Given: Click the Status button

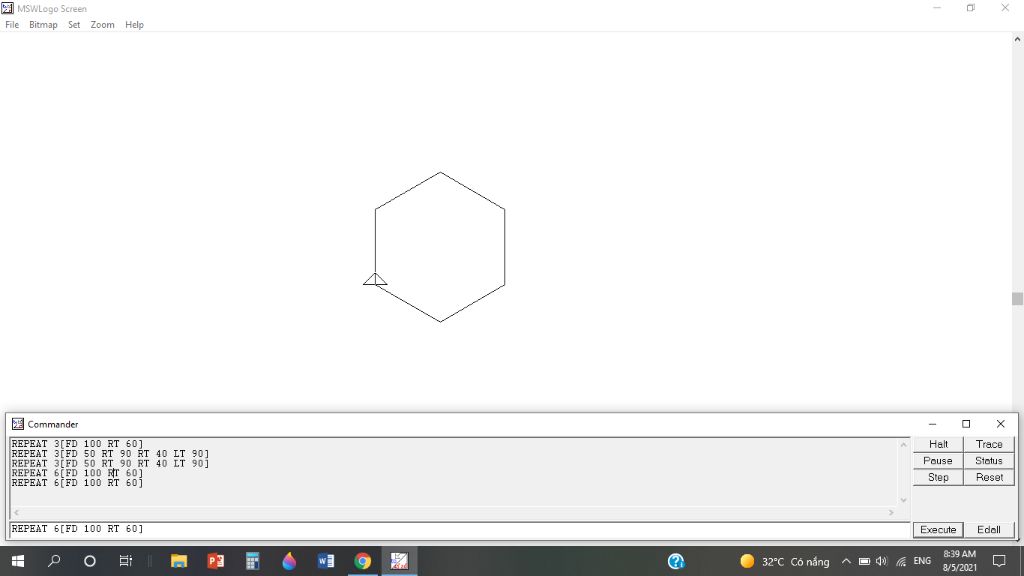Looking at the screenshot, I should pos(989,460).
